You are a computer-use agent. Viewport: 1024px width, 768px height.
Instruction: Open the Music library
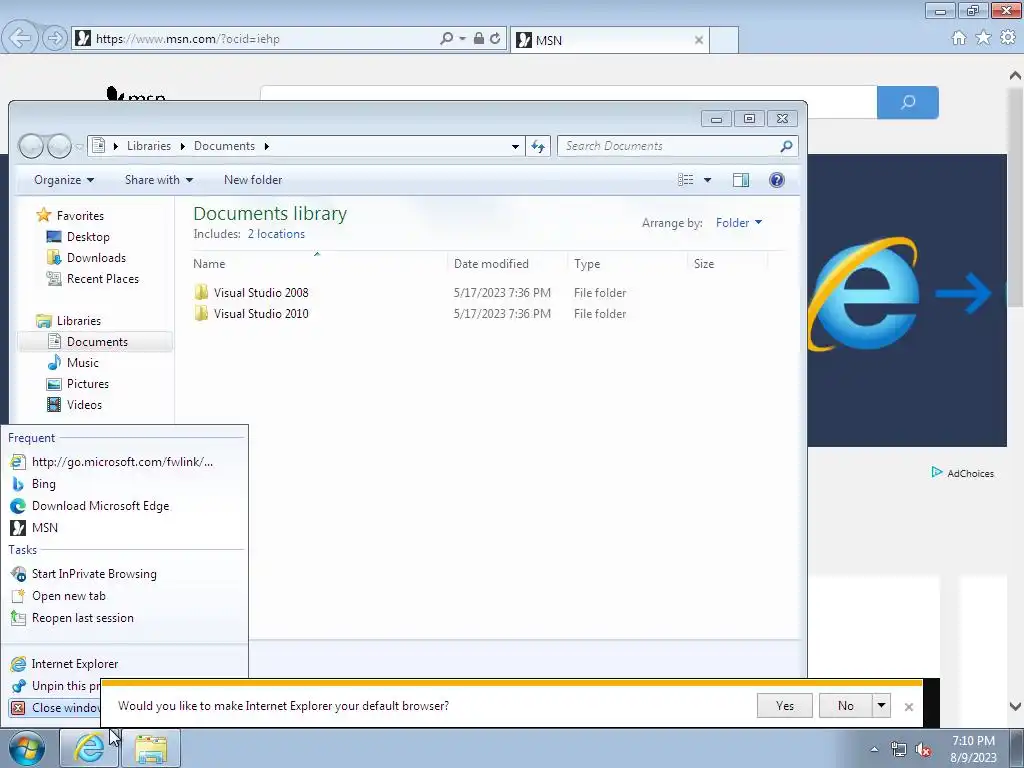pyautogui.click(x=82, y=363)
